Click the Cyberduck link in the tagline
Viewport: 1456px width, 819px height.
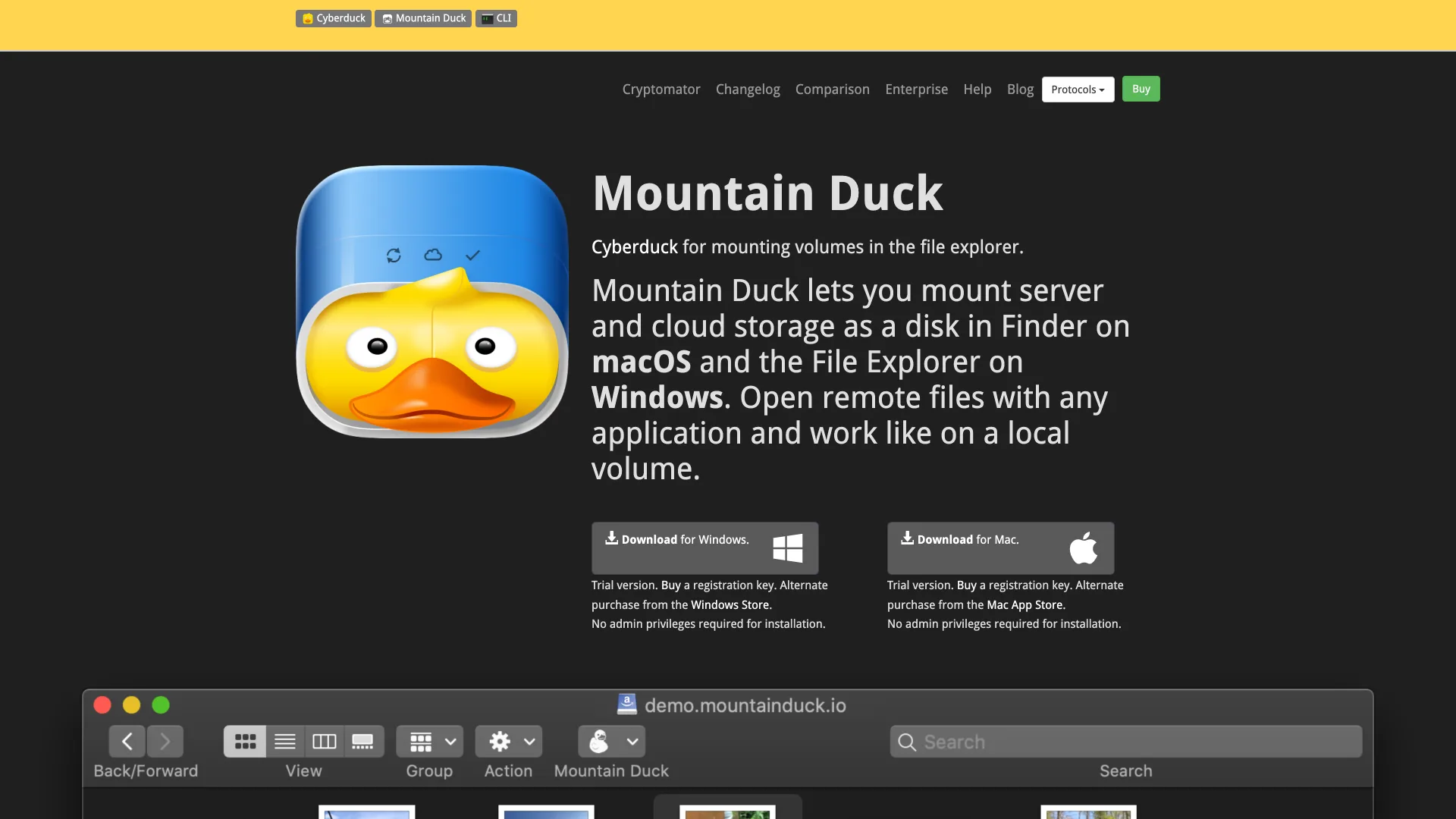click(x=635, y=247)
